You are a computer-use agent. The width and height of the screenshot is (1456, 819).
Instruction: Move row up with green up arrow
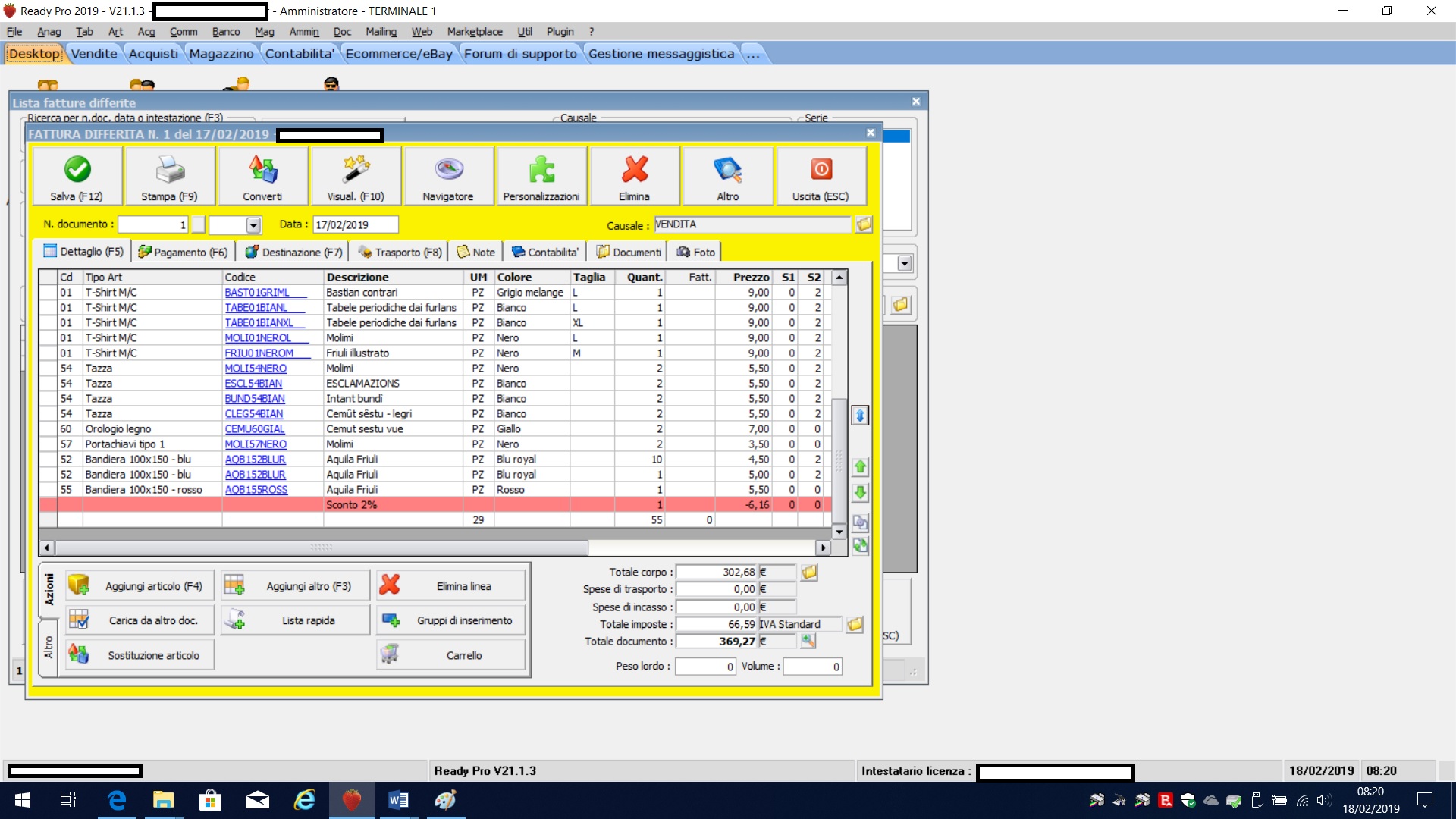pos(860,467)
